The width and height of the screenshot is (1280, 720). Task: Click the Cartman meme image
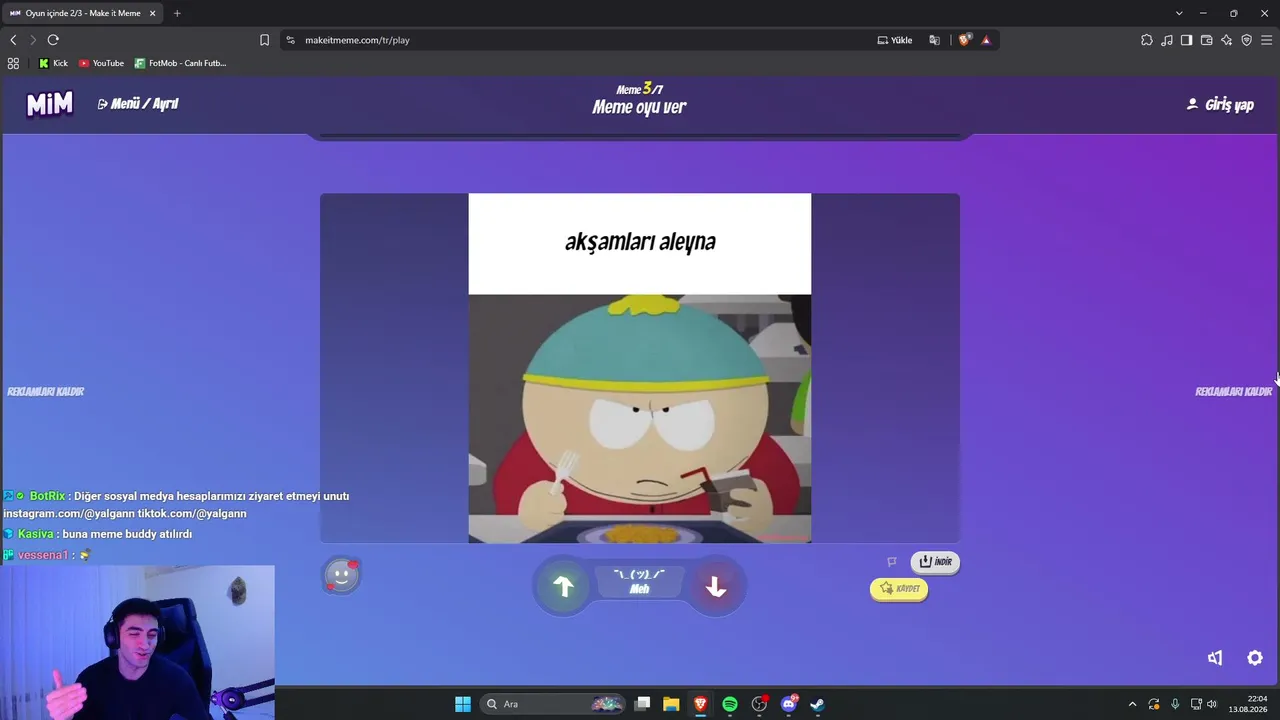pos(640,419)
